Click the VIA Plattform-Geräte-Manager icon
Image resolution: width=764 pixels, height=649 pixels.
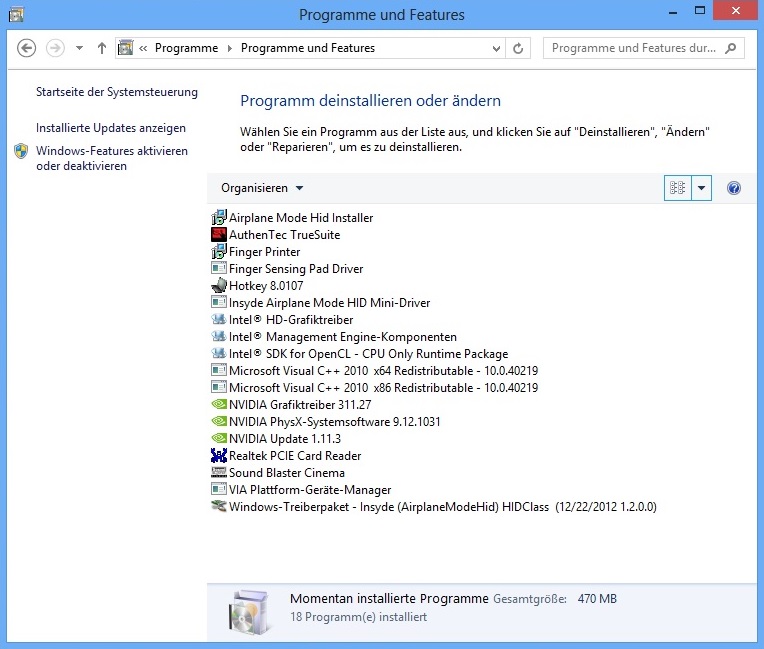point(219,489)
